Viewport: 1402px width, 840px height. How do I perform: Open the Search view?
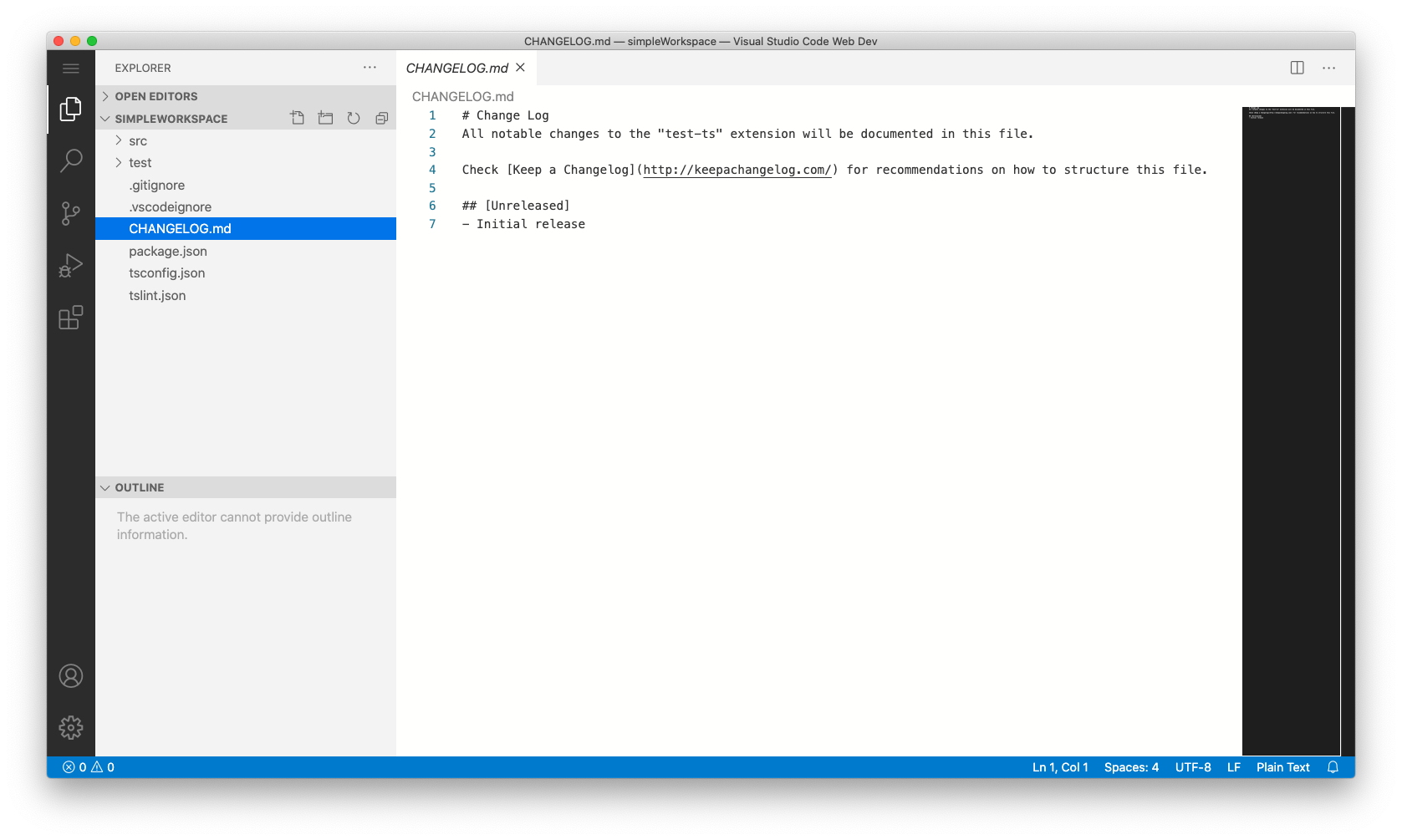point(71,160)
